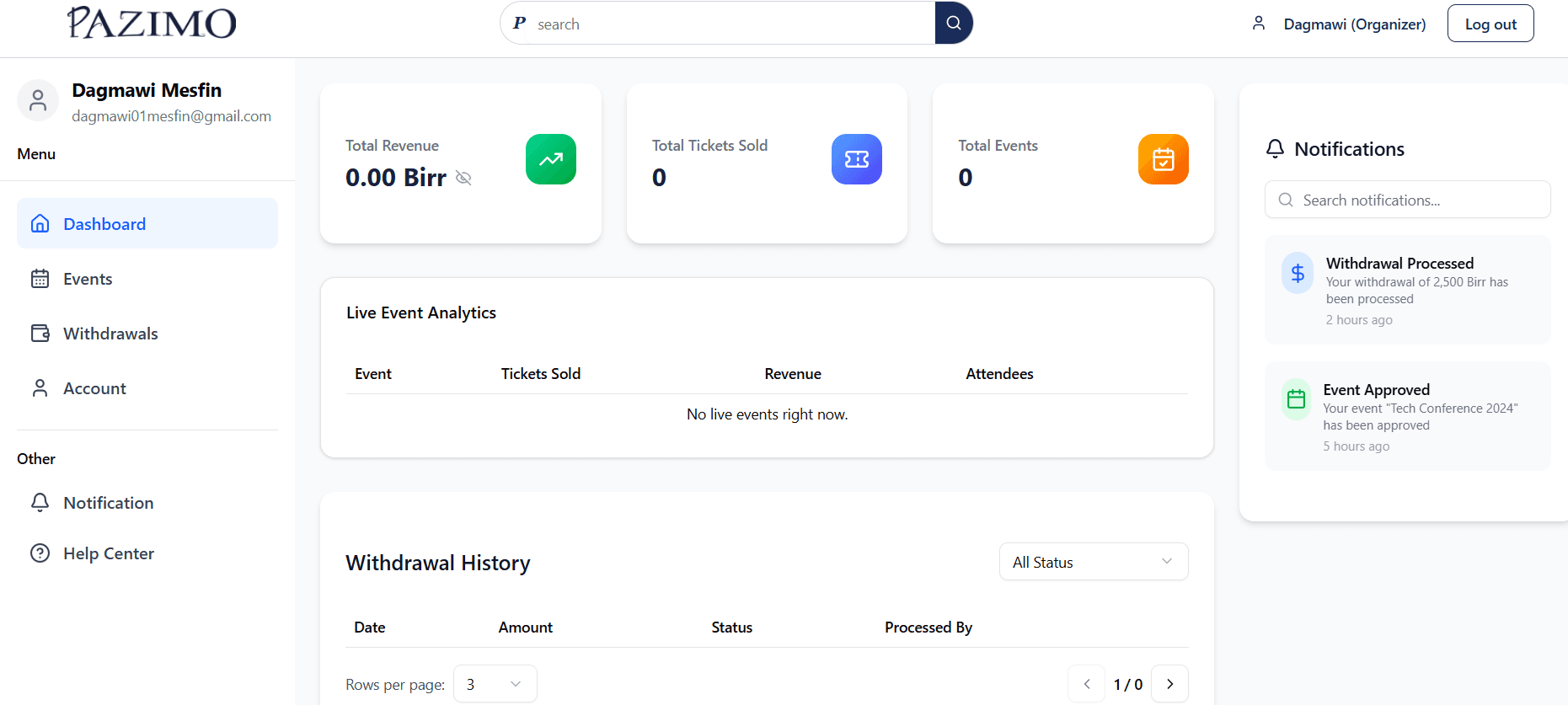The image size is (1568, 705).
Task: Expand the Rows per page dropdown
Action: point(495,684)
